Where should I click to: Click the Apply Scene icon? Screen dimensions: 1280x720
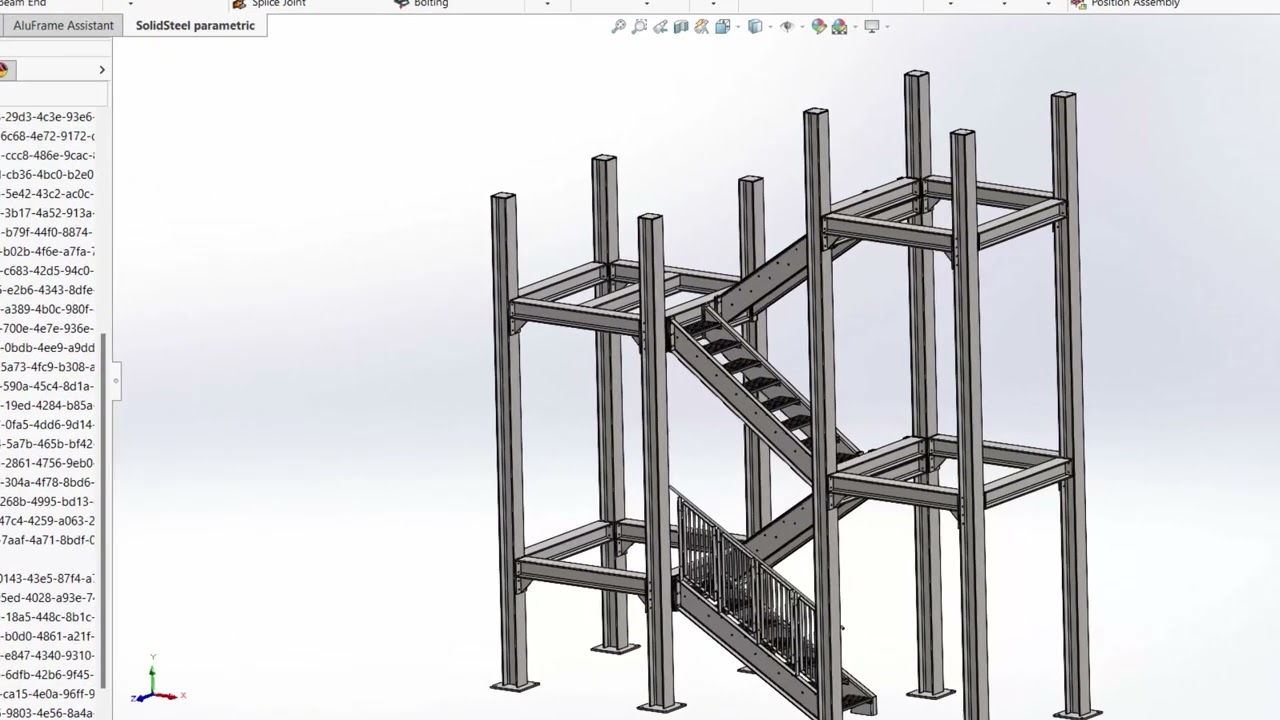839,27
